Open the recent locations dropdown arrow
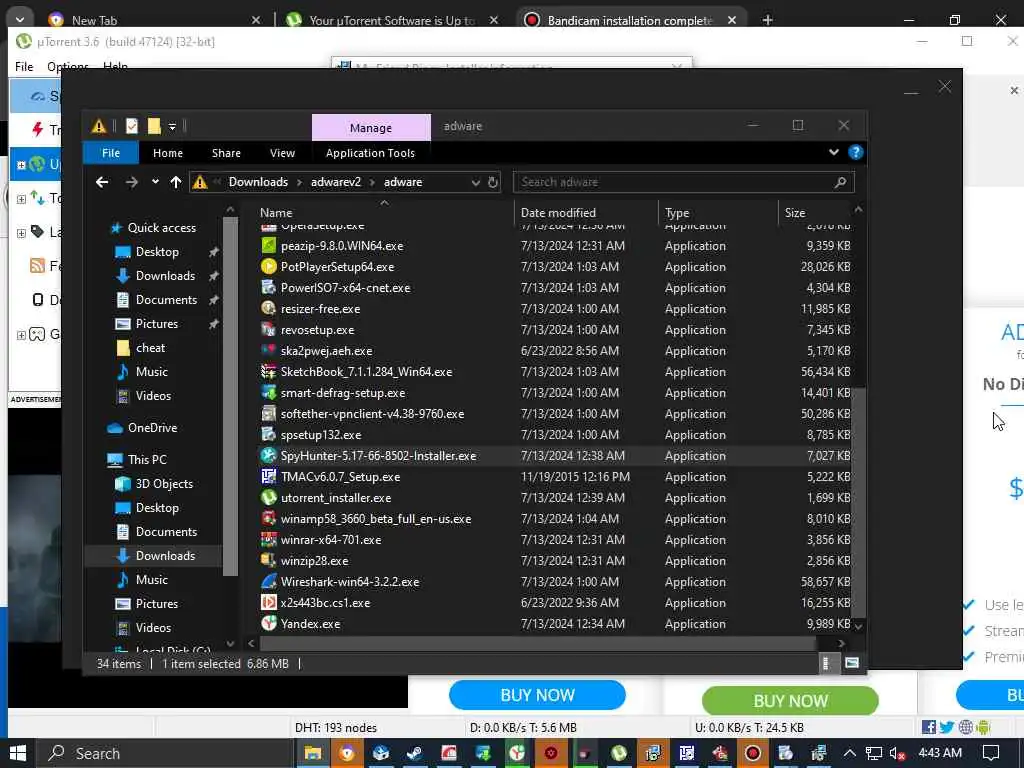The width and height of the screenshot is (1024, 768). [x=155, y=182]
